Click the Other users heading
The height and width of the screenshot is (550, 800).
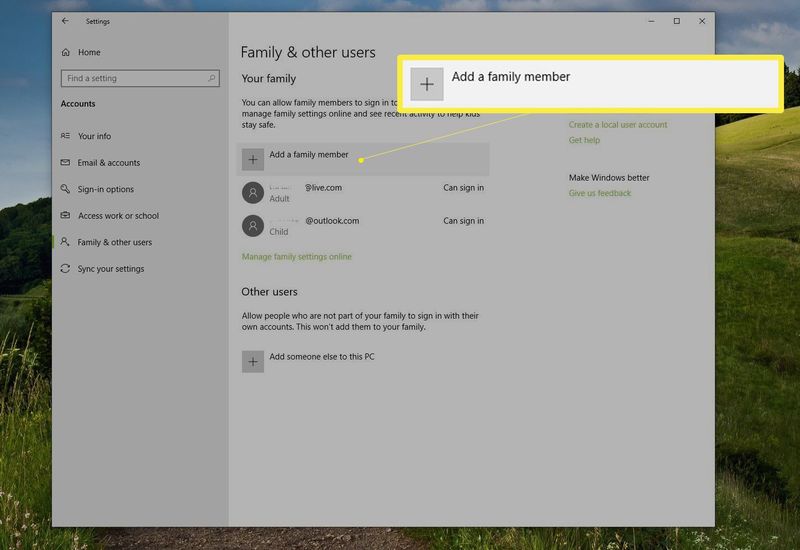pos(269,292)
